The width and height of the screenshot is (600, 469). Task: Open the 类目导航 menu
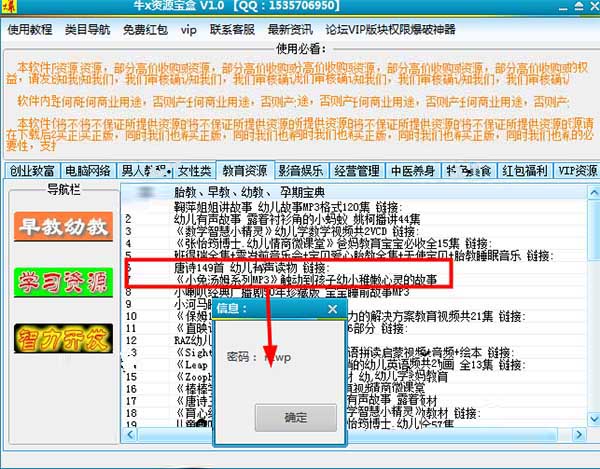coord(88,29)
